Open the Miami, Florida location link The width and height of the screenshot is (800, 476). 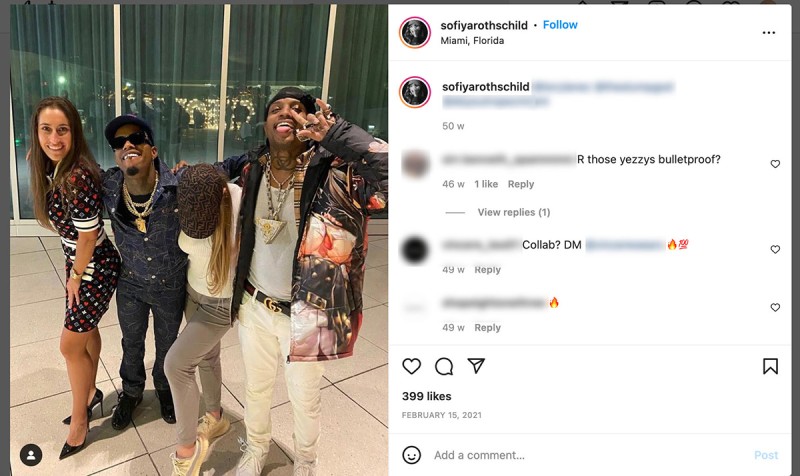(472, 41)
